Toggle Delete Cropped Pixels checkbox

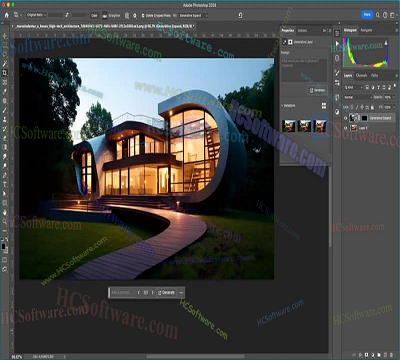(143, 15)
